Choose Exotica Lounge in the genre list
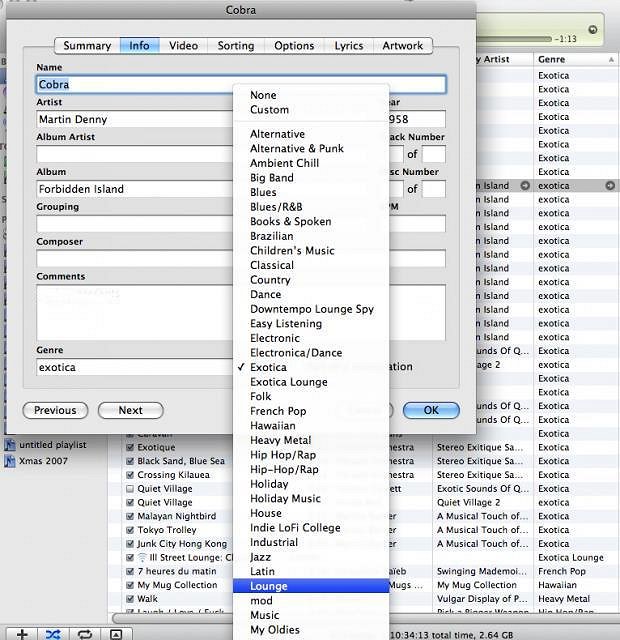The width and height of the screenshot is (620, 640). (x=288, y=382)
